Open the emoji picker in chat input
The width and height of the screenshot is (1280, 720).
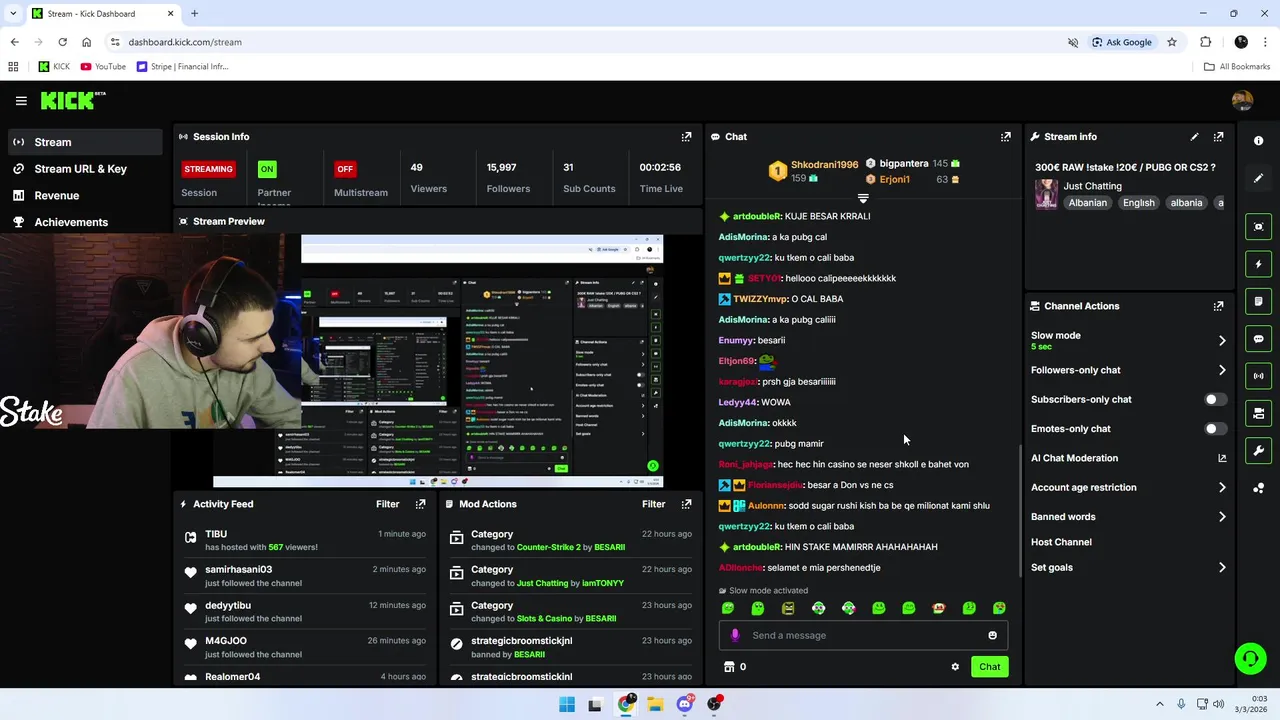pyautogui.click(x=992, y=635)
